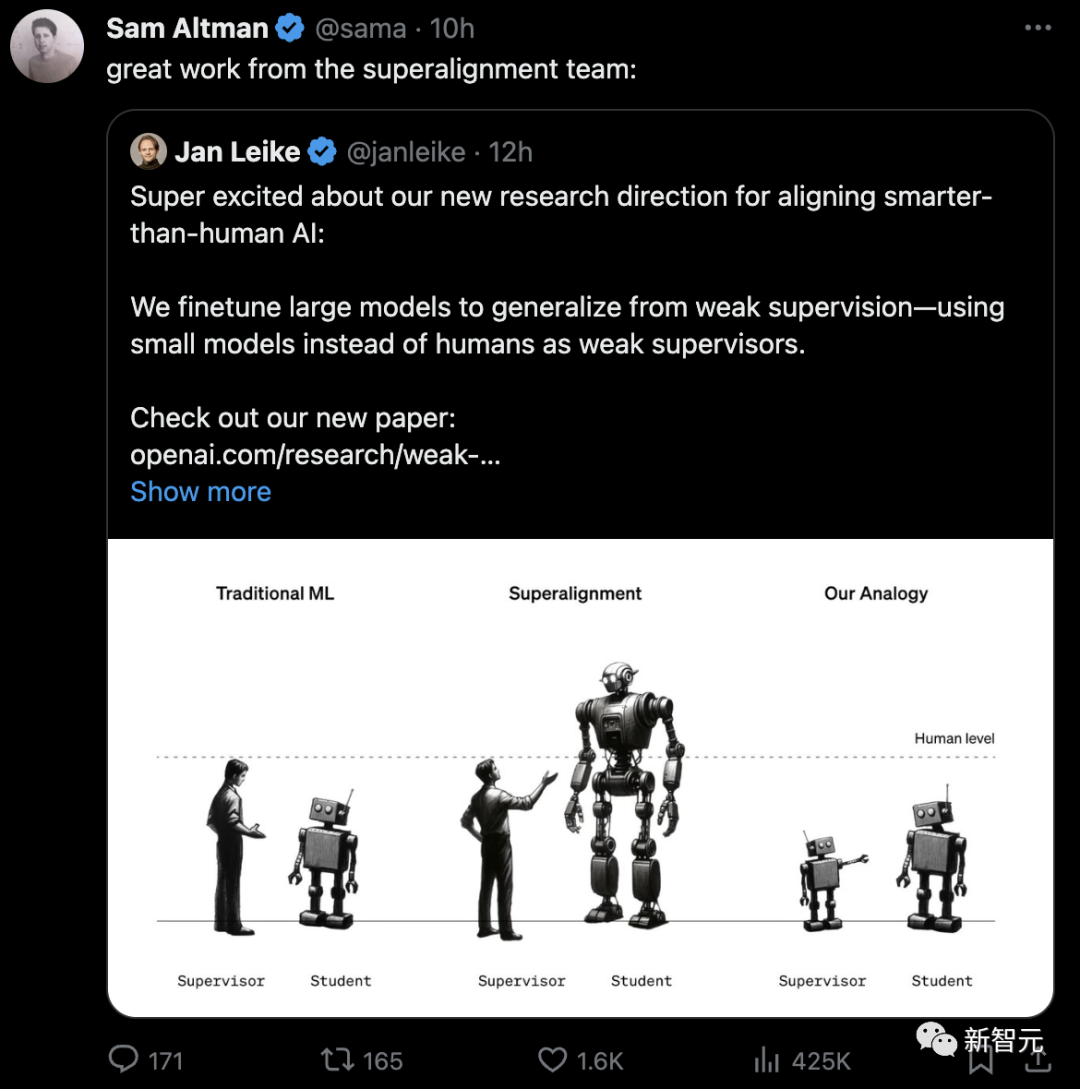
Task: Like the tweet with the heart icon
Action: 552,1059
